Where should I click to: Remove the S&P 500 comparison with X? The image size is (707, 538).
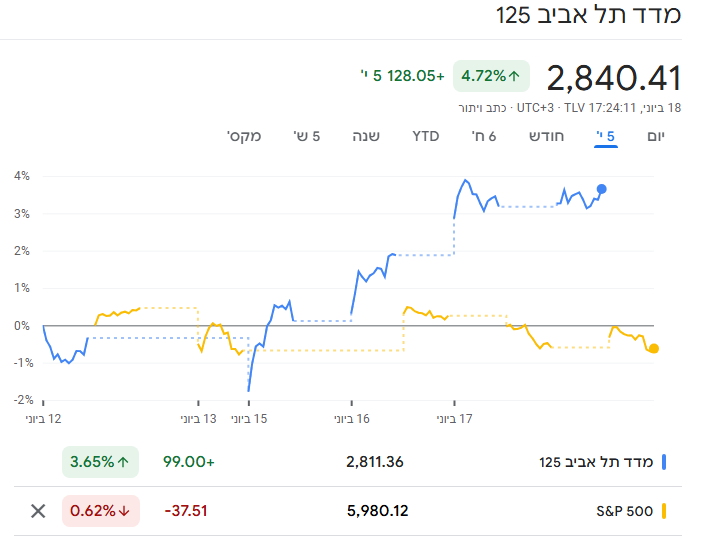pyautogui.click(x=38, y=511)
